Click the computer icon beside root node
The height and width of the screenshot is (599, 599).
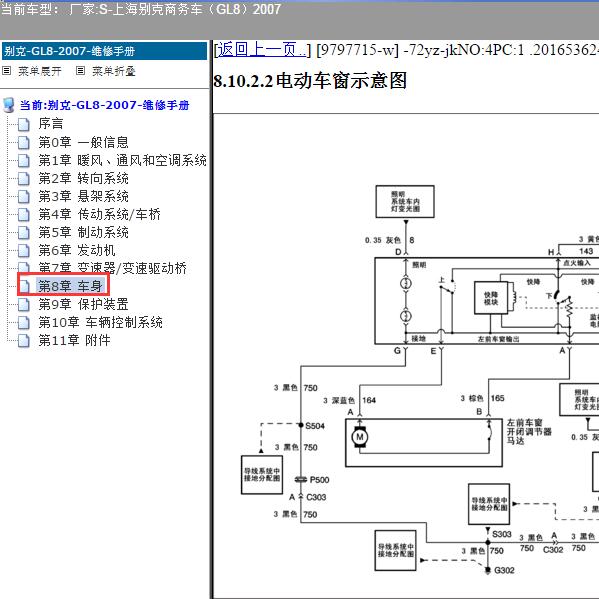[8, 105]
